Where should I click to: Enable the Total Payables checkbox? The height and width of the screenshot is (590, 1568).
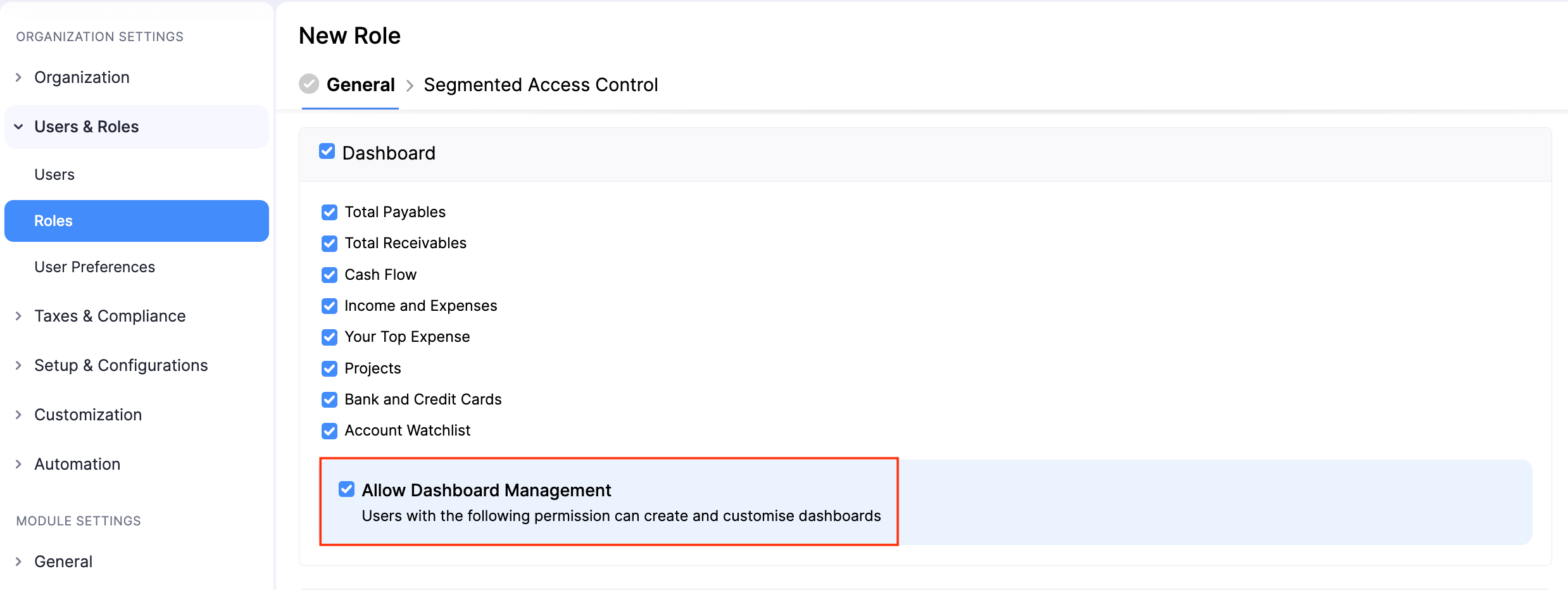point(329,212)
